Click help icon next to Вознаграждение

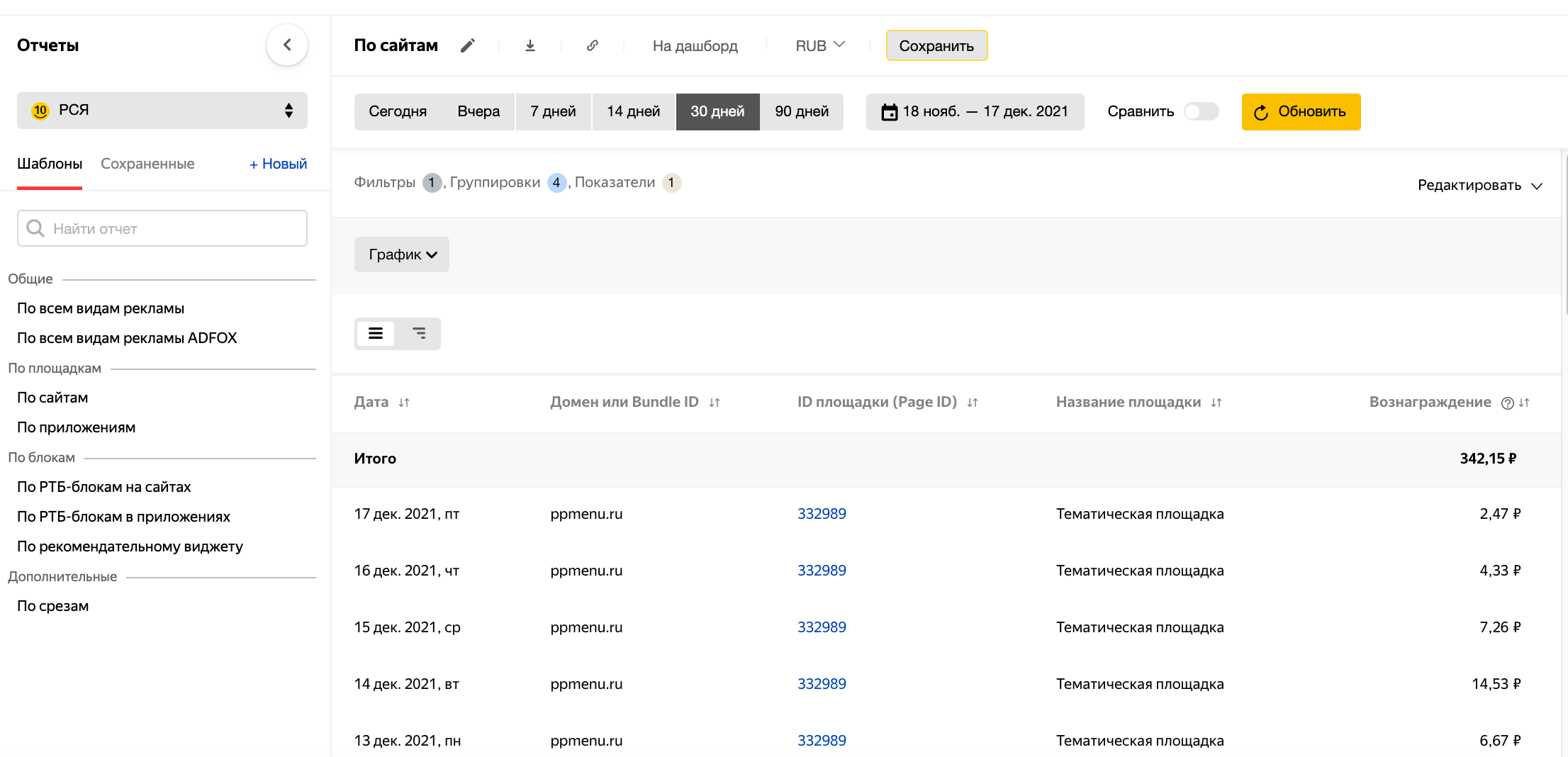[x=1507, y=403]
